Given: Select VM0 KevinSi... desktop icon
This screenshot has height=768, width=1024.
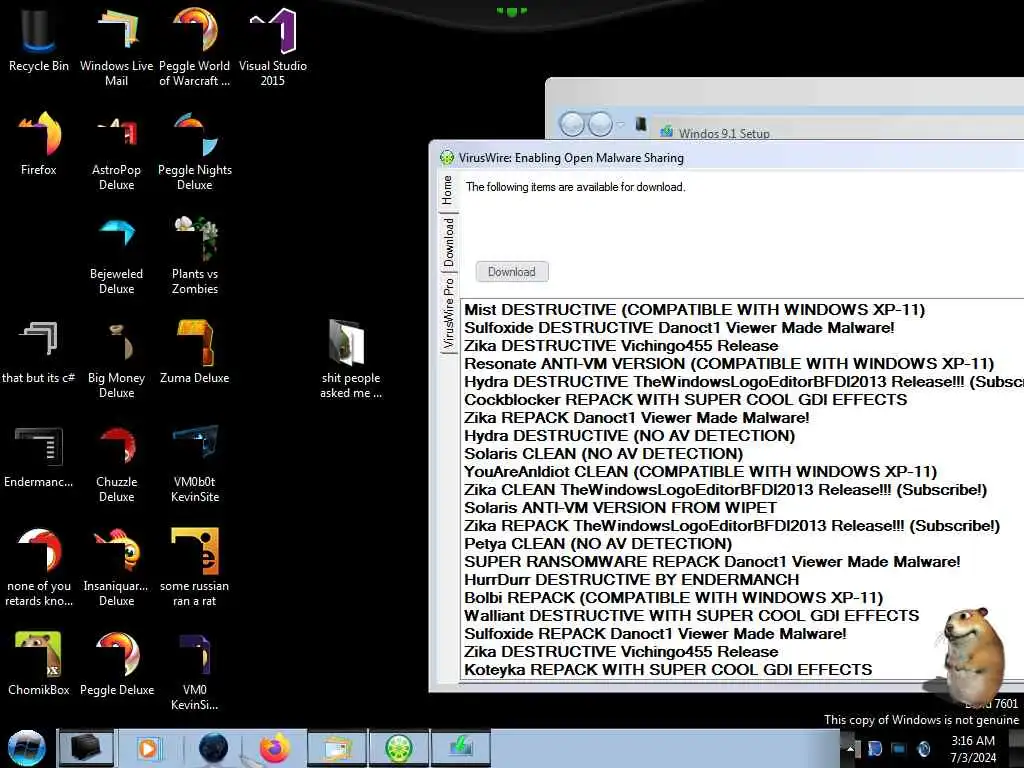Looking at the screenshot, I should [x=195, y=671].
